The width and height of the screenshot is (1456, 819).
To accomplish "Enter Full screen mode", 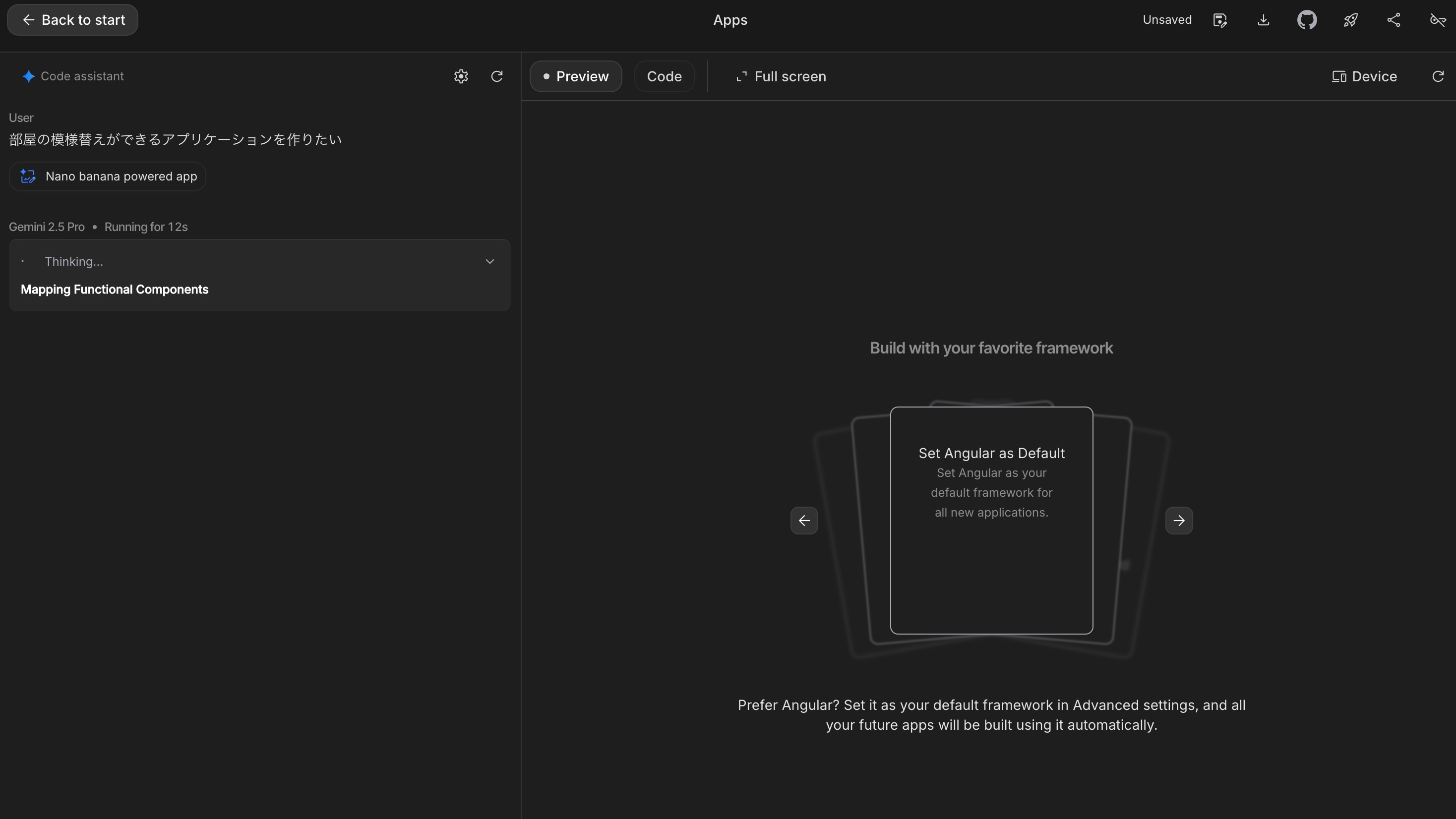I will pos(781,76).
